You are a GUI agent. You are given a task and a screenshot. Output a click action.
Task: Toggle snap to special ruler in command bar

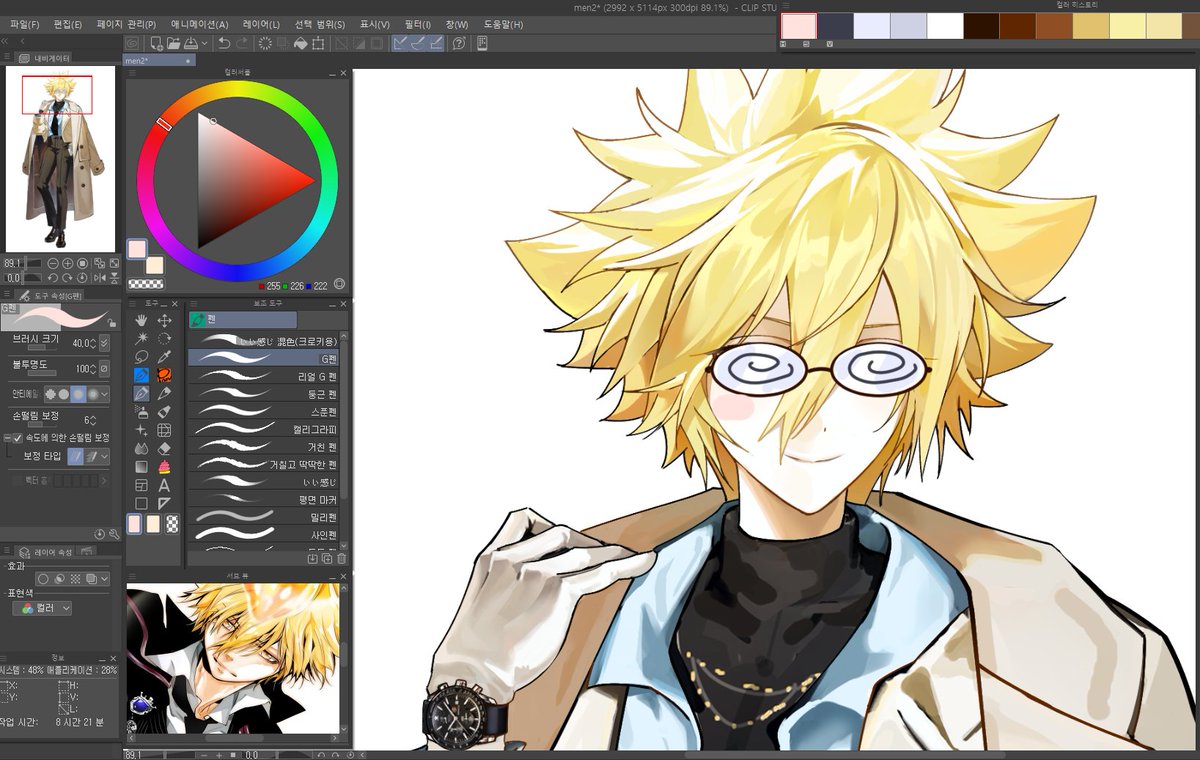coord(418,43)
